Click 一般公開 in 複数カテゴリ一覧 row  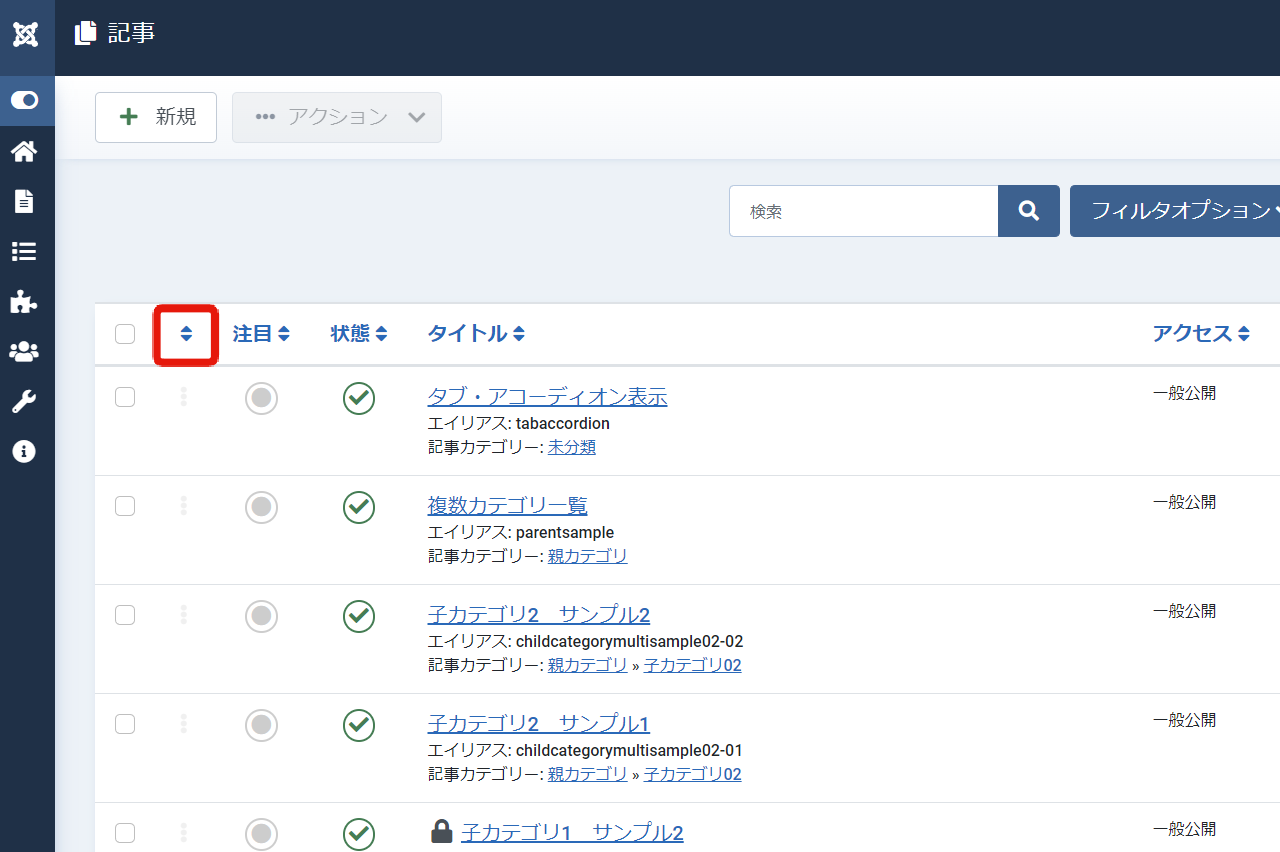pyautogui.click(x=1184, y=502)
